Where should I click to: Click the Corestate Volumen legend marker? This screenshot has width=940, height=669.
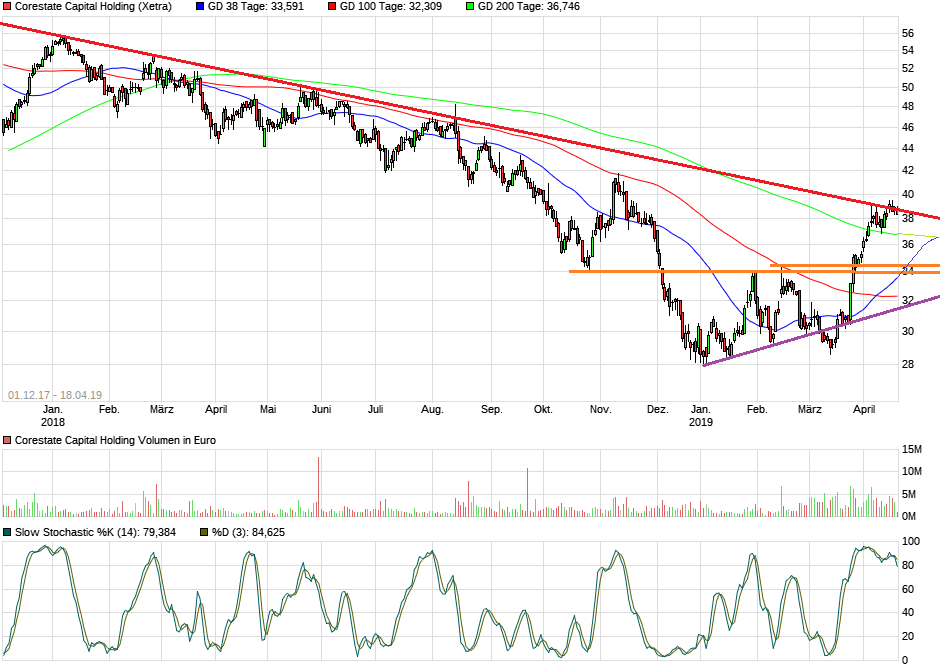click(x=9, y=439)
